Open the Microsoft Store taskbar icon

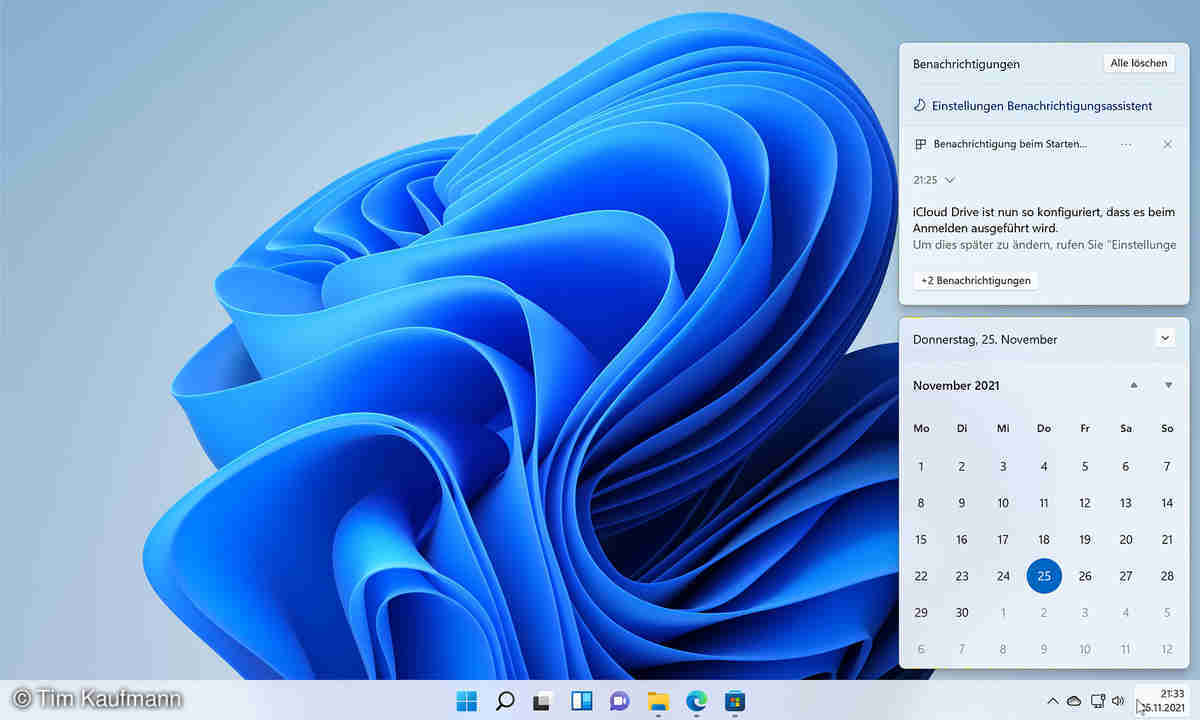pos(735,701)
